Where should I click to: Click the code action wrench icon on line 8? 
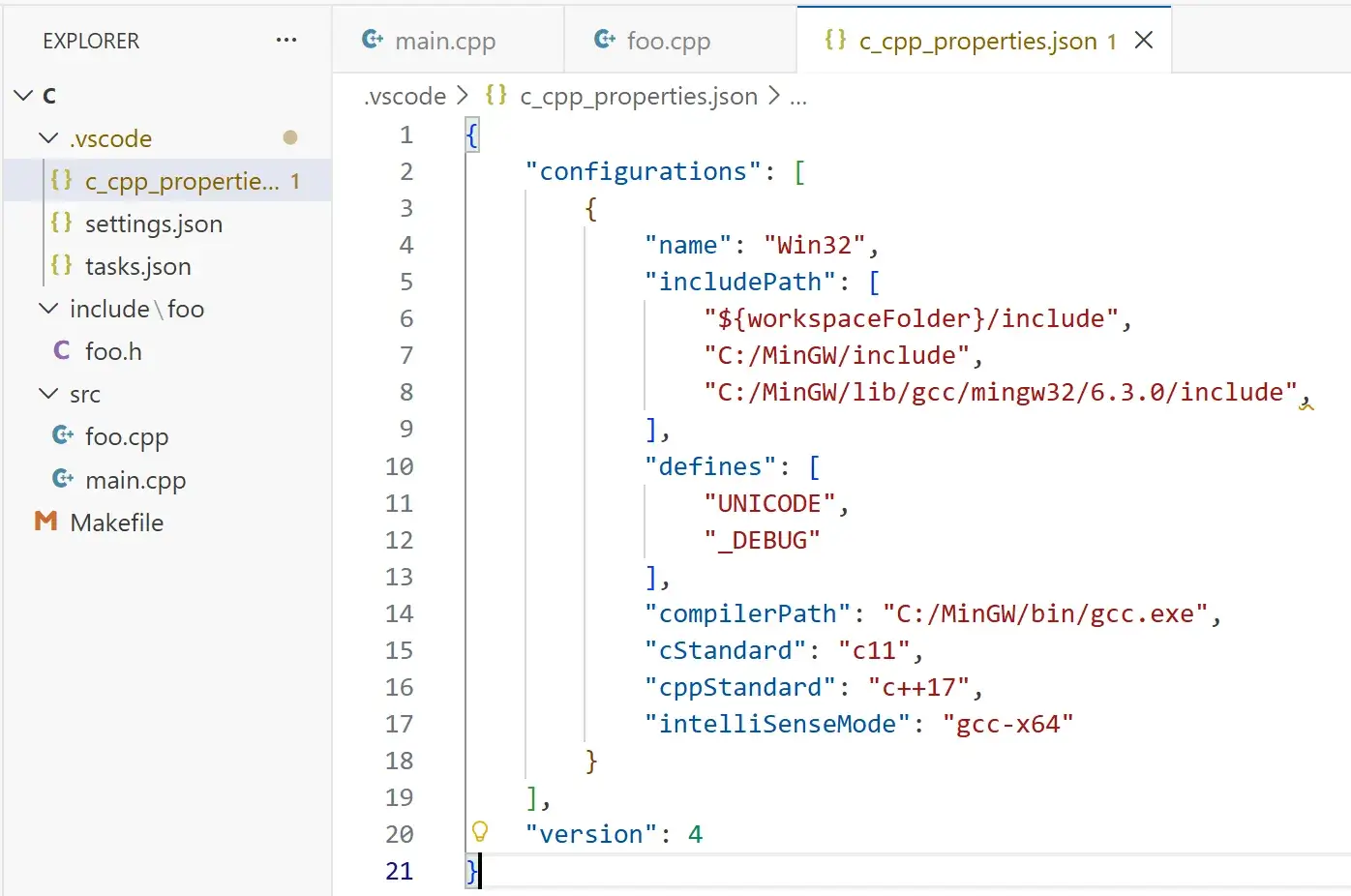(1307, 404)
